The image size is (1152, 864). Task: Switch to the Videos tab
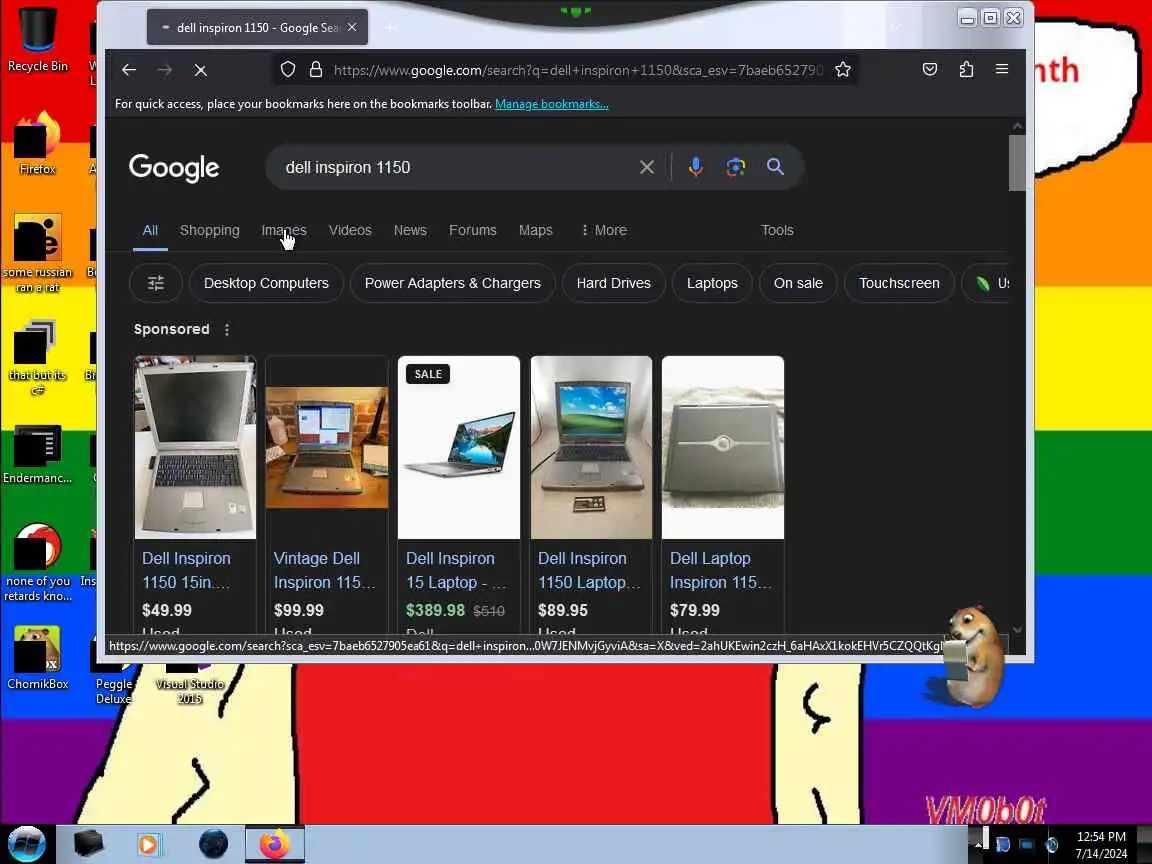pos(350,231)
